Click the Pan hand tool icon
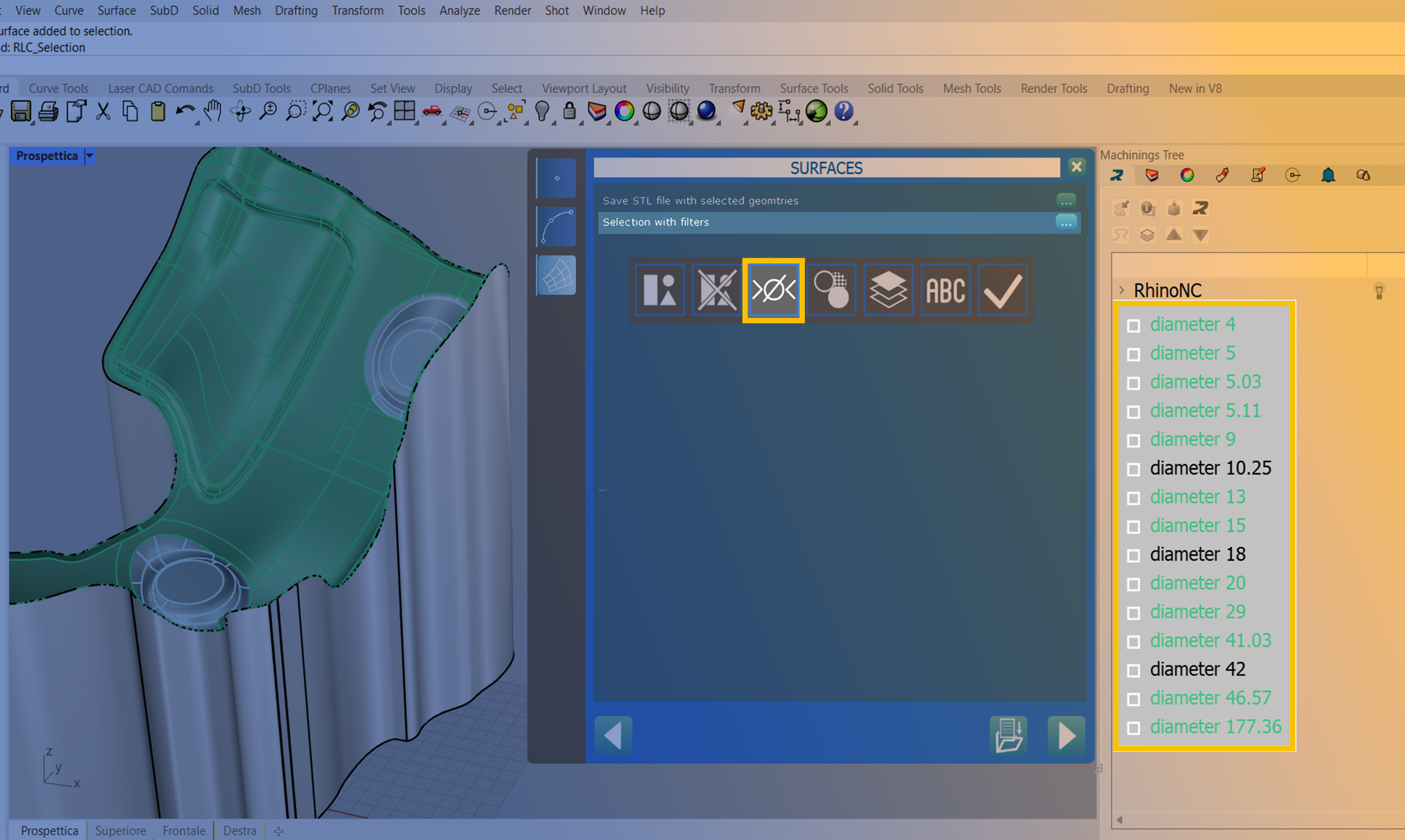This screenshot has height=840, width=1405. pos(213,111)
